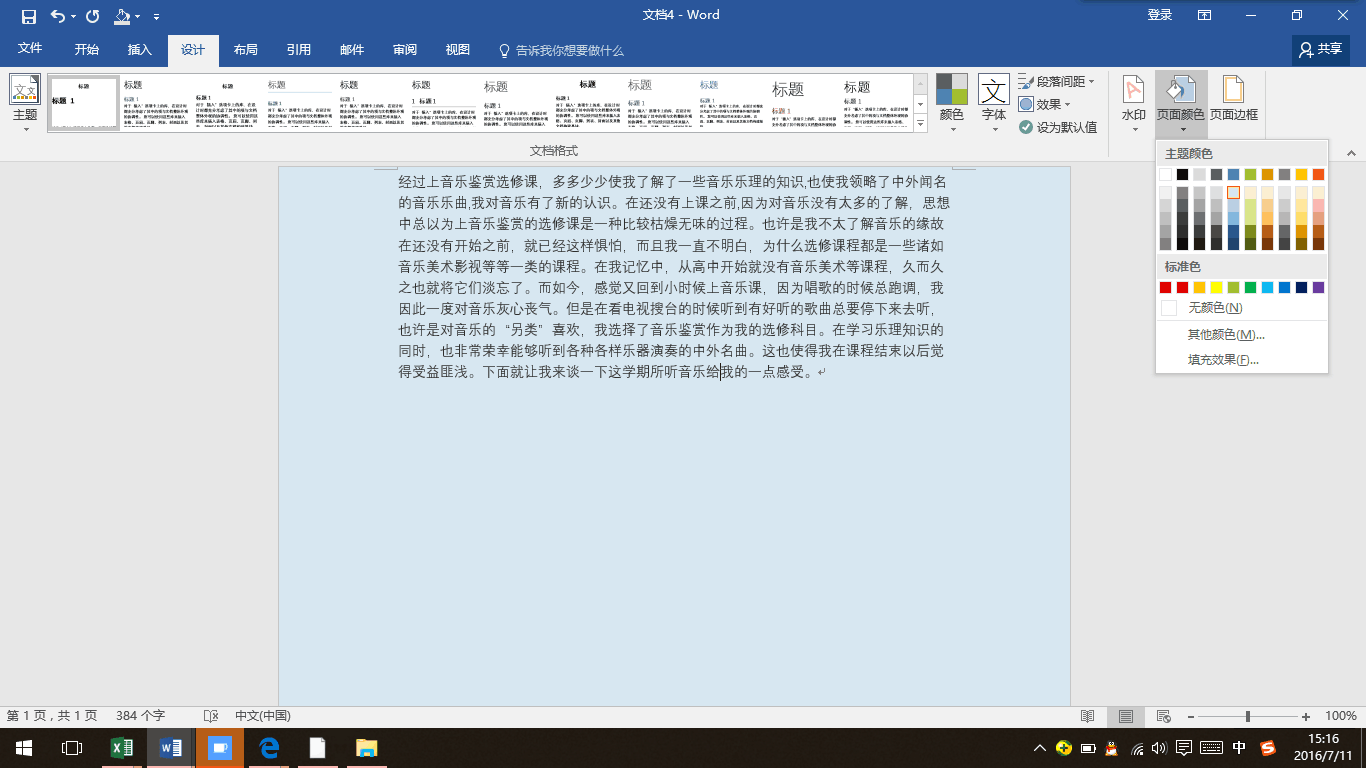Click the 100% zoom level
Viewport: 1366px width, 768px height.
click(1340, 717)
